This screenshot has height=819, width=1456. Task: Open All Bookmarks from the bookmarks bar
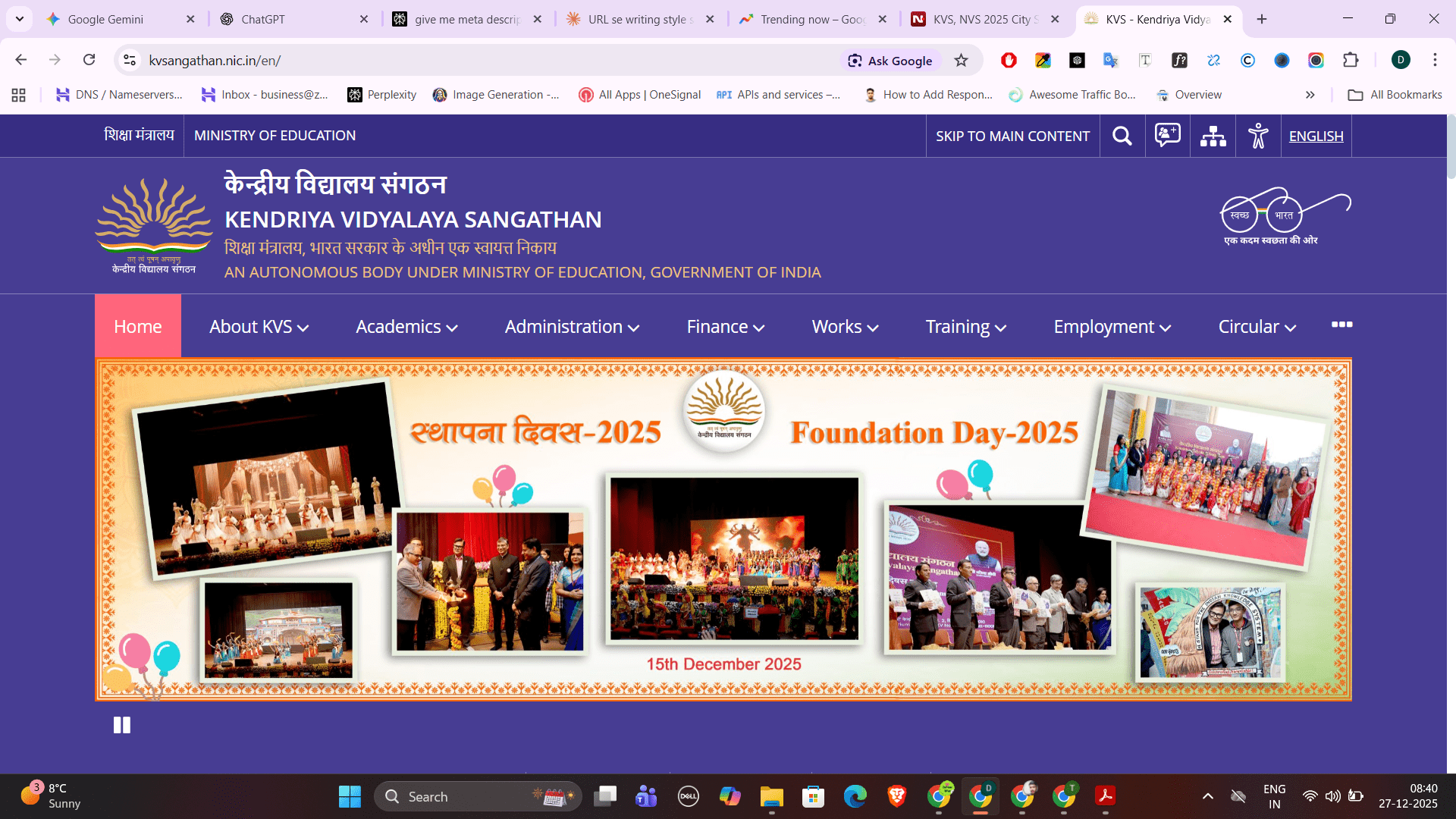pos(1395,95)
